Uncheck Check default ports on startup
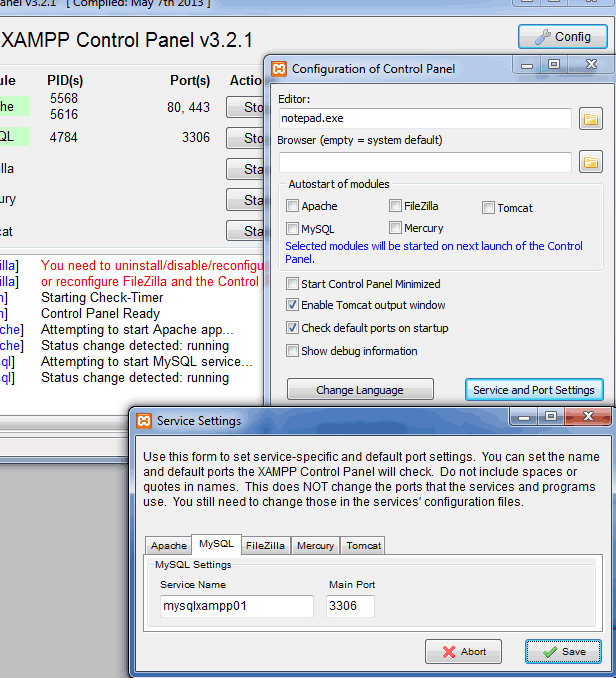Viewport: 616px width, 678px height. point(292,328)
